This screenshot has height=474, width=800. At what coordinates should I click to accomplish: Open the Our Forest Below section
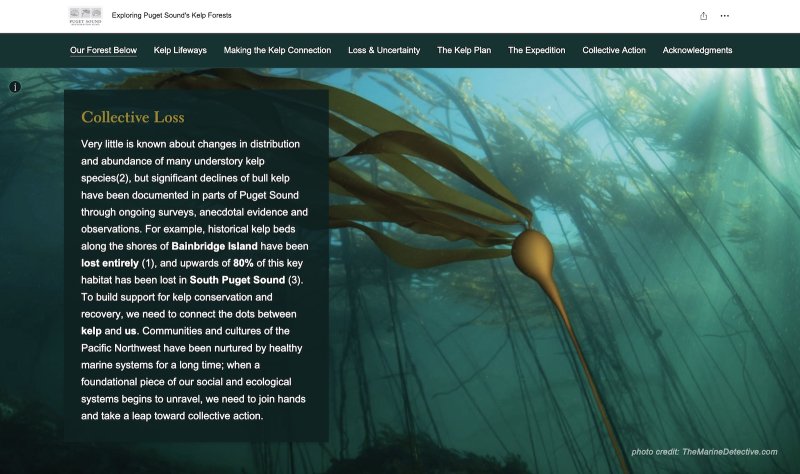coord(103,50)
